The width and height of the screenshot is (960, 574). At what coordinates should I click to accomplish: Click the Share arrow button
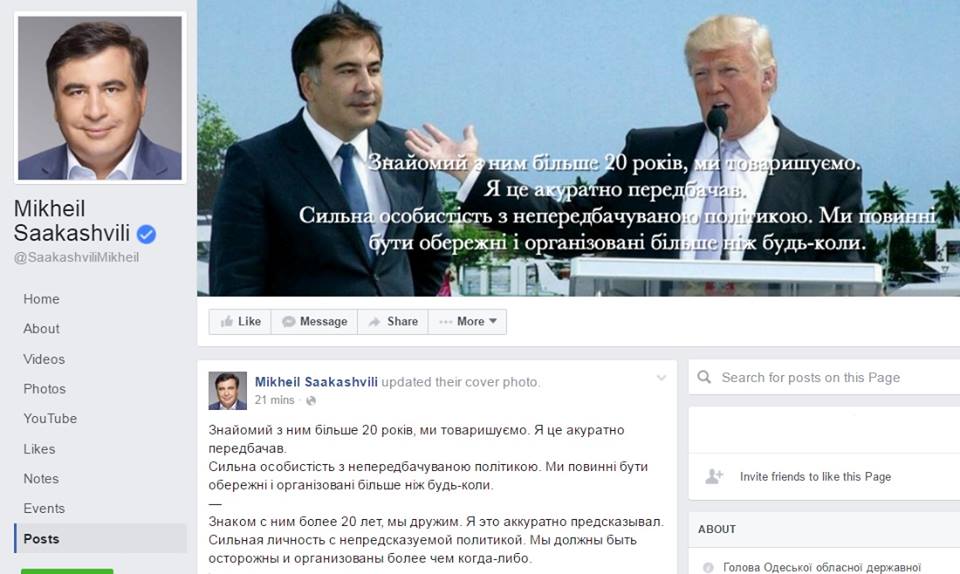[393, 322]
